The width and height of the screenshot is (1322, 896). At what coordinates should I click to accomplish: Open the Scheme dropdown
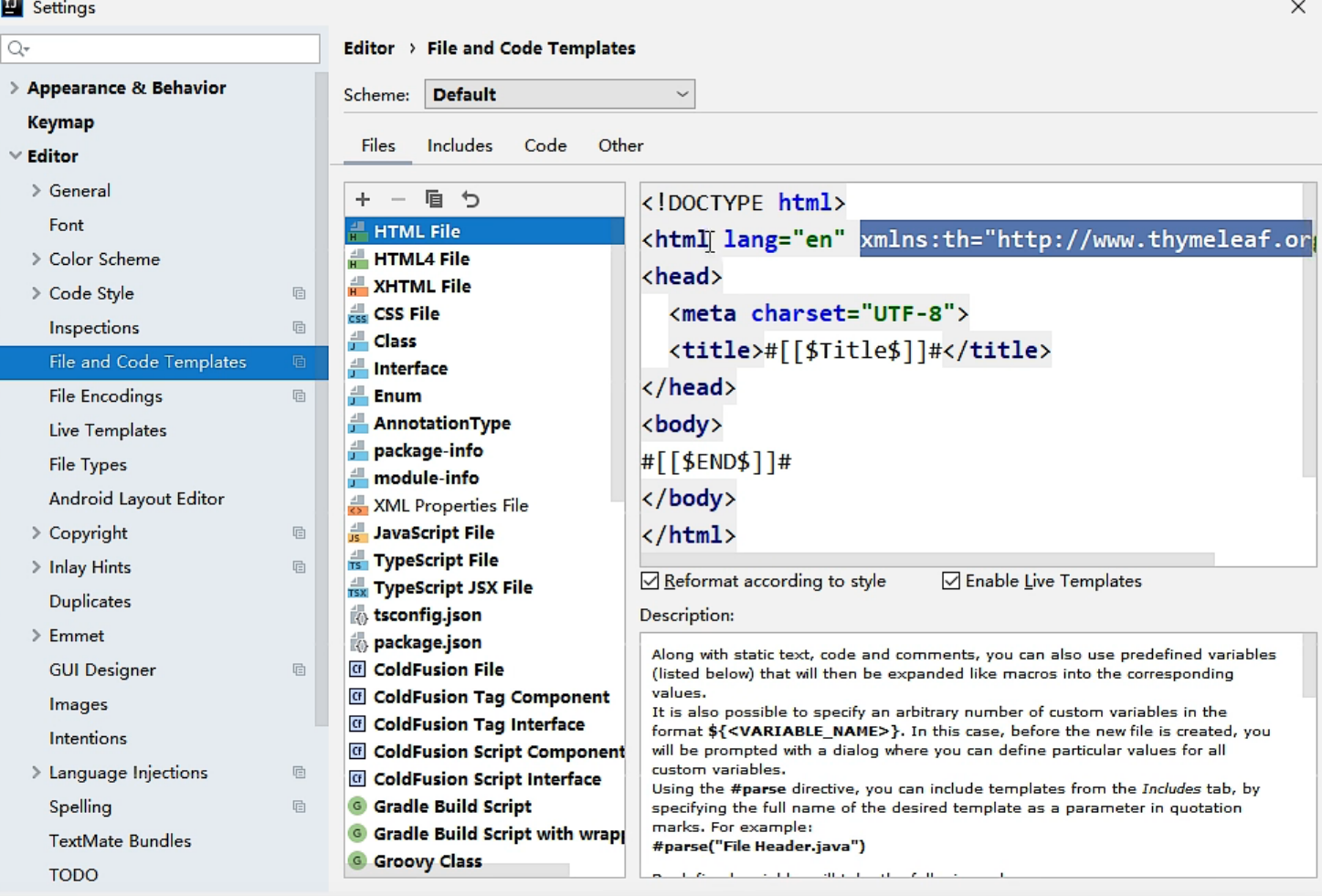pos(559,94)
